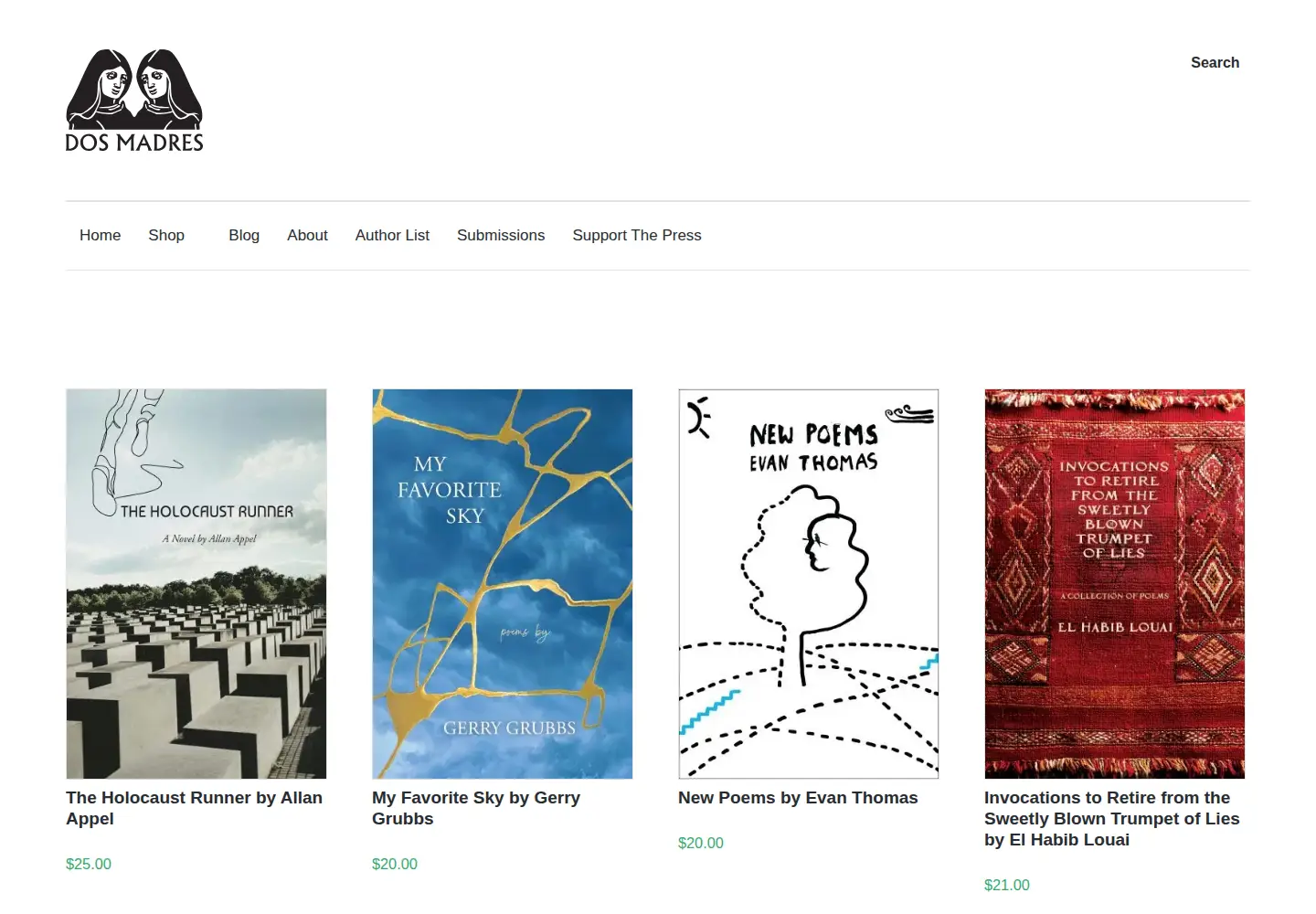Click title New Poems by Evan Thomas
Screen dimensions: 1316x914
[x=798, y=798]
